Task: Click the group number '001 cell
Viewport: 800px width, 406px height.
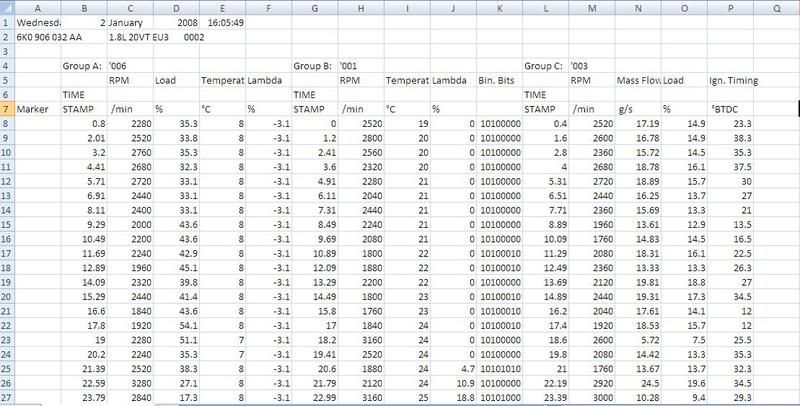Action: (x=361, y=66)
